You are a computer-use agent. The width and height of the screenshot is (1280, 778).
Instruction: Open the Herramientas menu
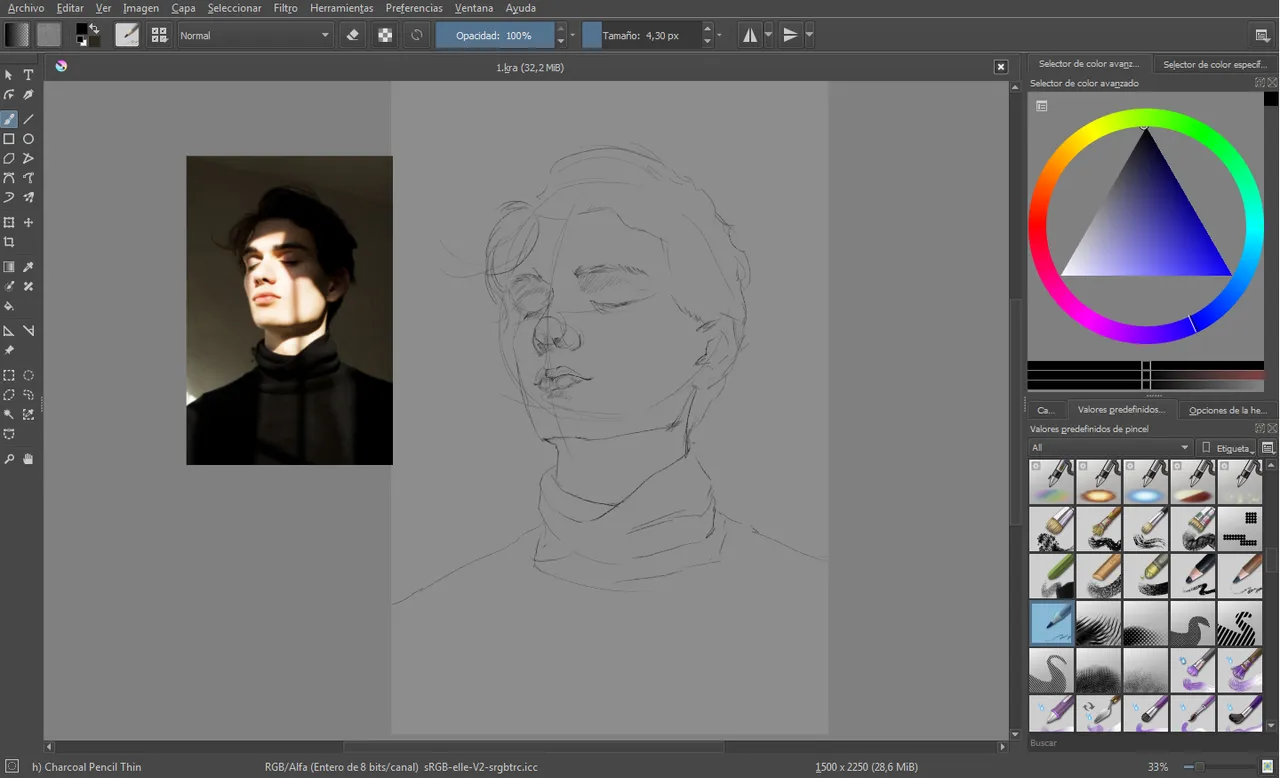341,8
